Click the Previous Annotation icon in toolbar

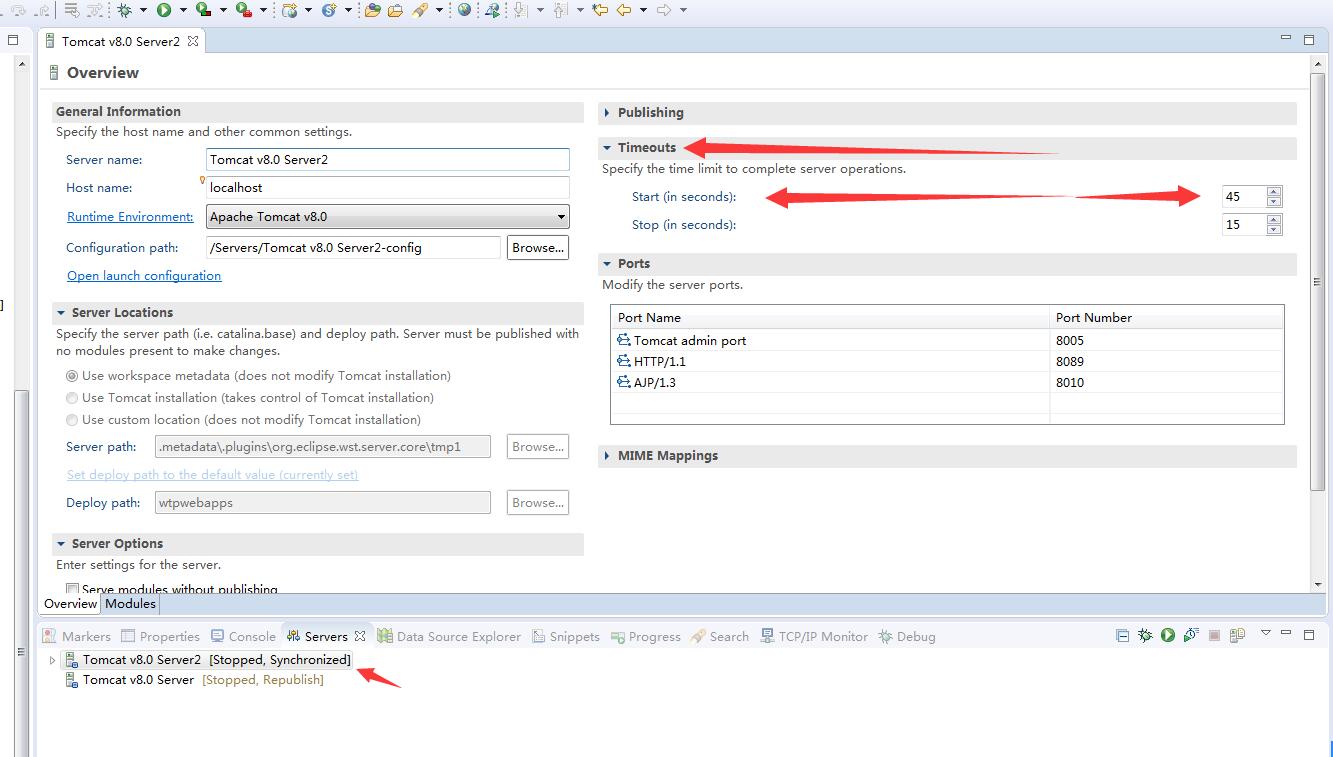pyautogui.click(x=560, y=10)
